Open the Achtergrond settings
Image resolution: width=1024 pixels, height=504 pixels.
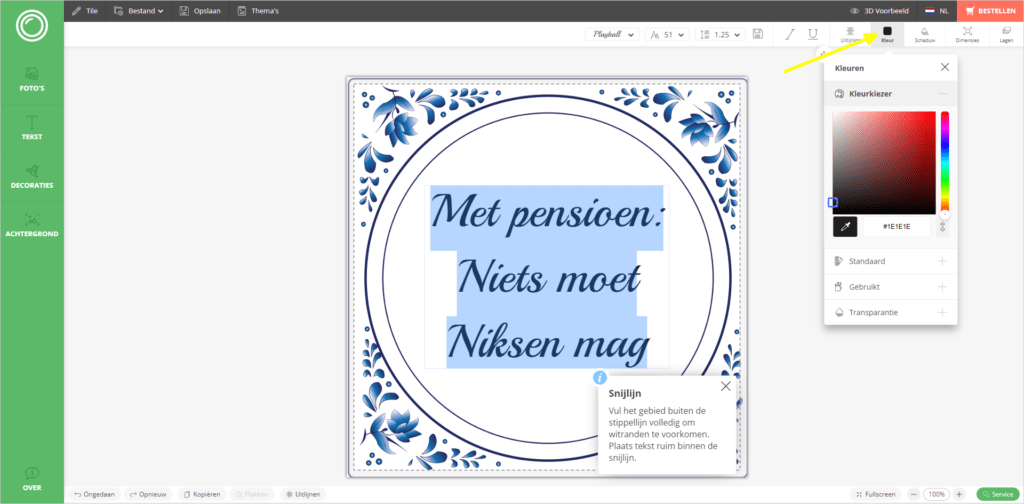point(32,224)
